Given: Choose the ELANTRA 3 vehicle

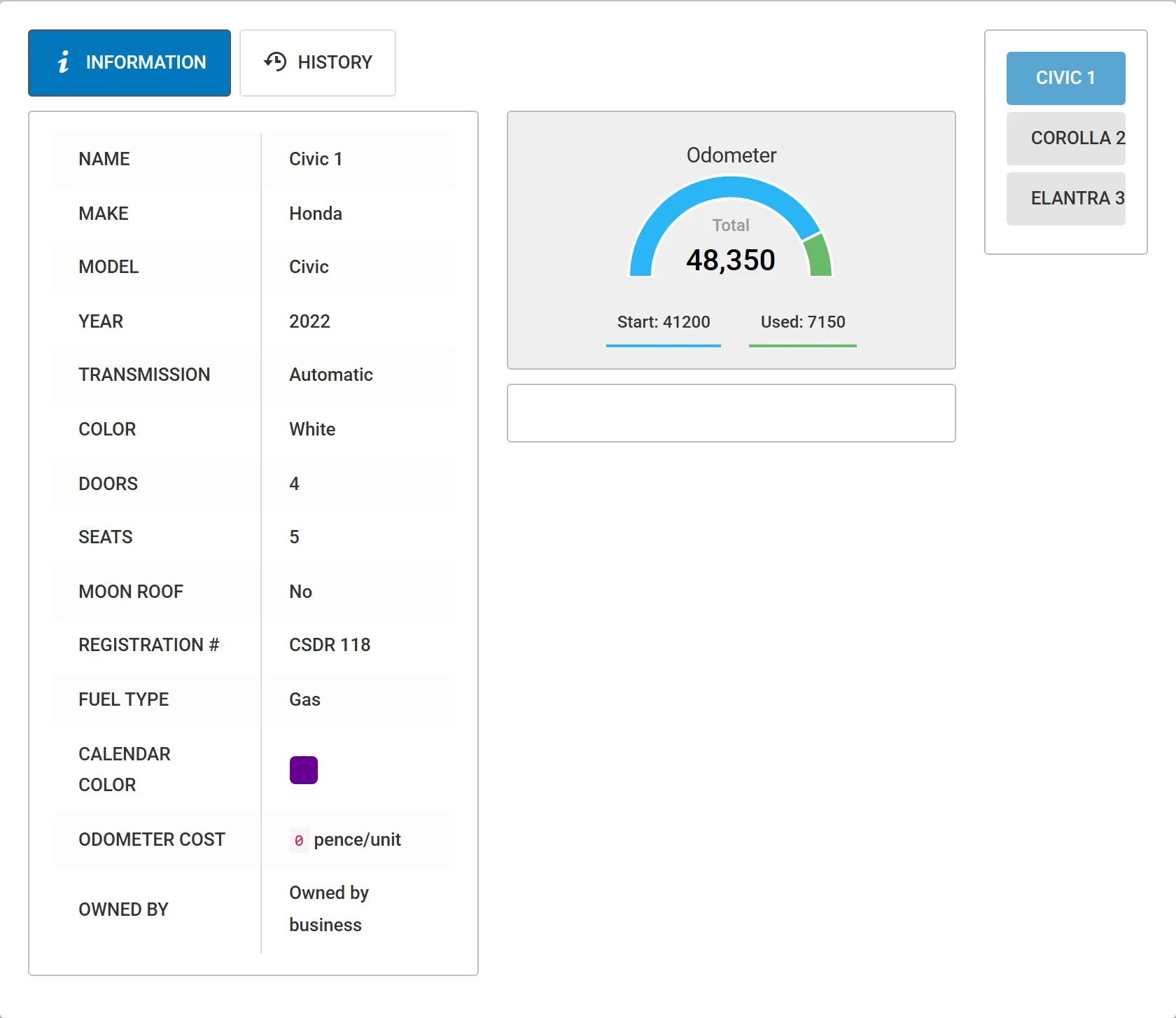Looking at the screenshot, I should [x=1065, y=198].
